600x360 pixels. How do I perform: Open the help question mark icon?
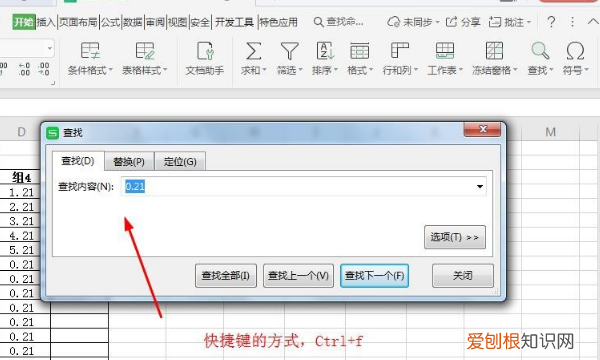coord(551,22)
